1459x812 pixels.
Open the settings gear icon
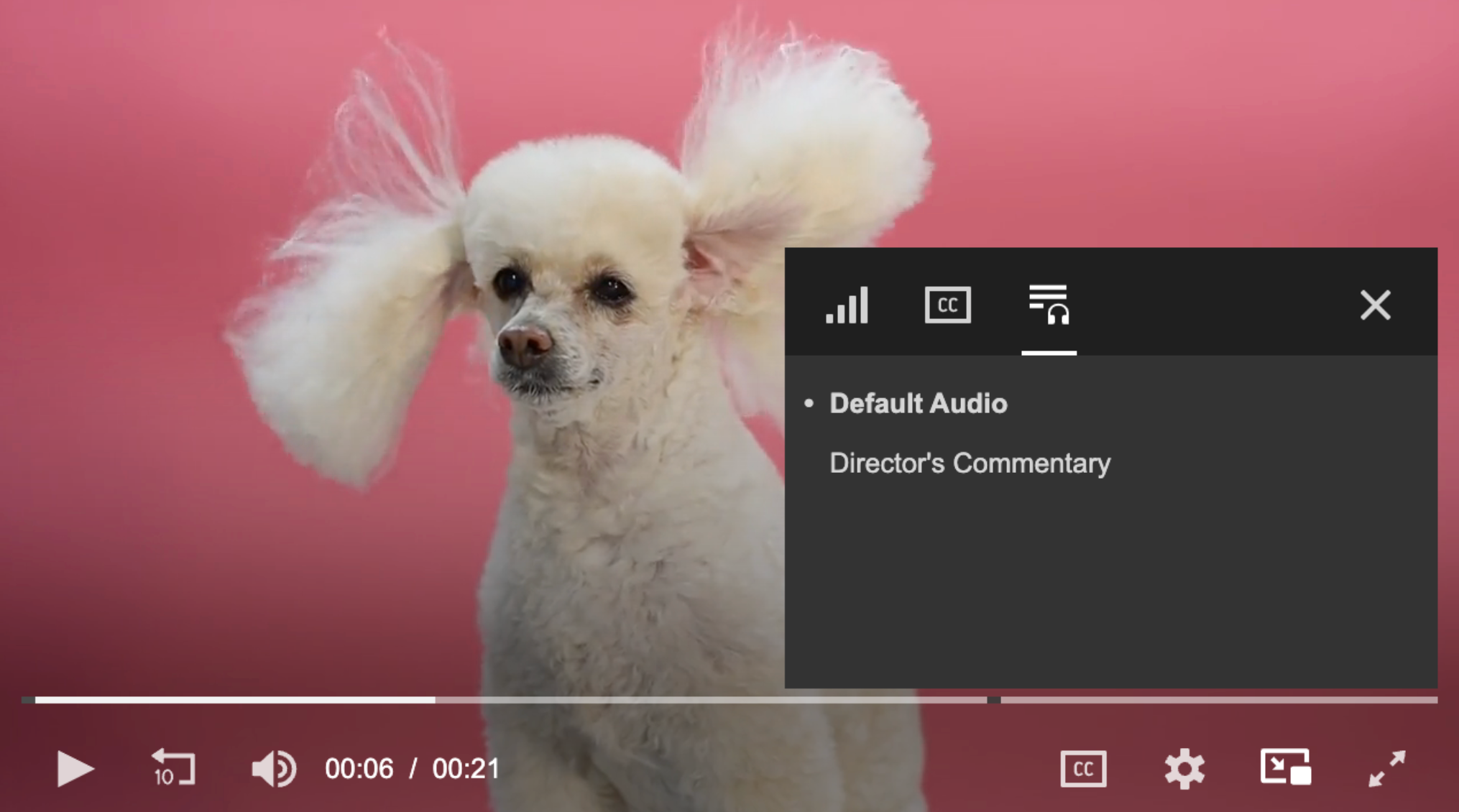[1184, 769]
